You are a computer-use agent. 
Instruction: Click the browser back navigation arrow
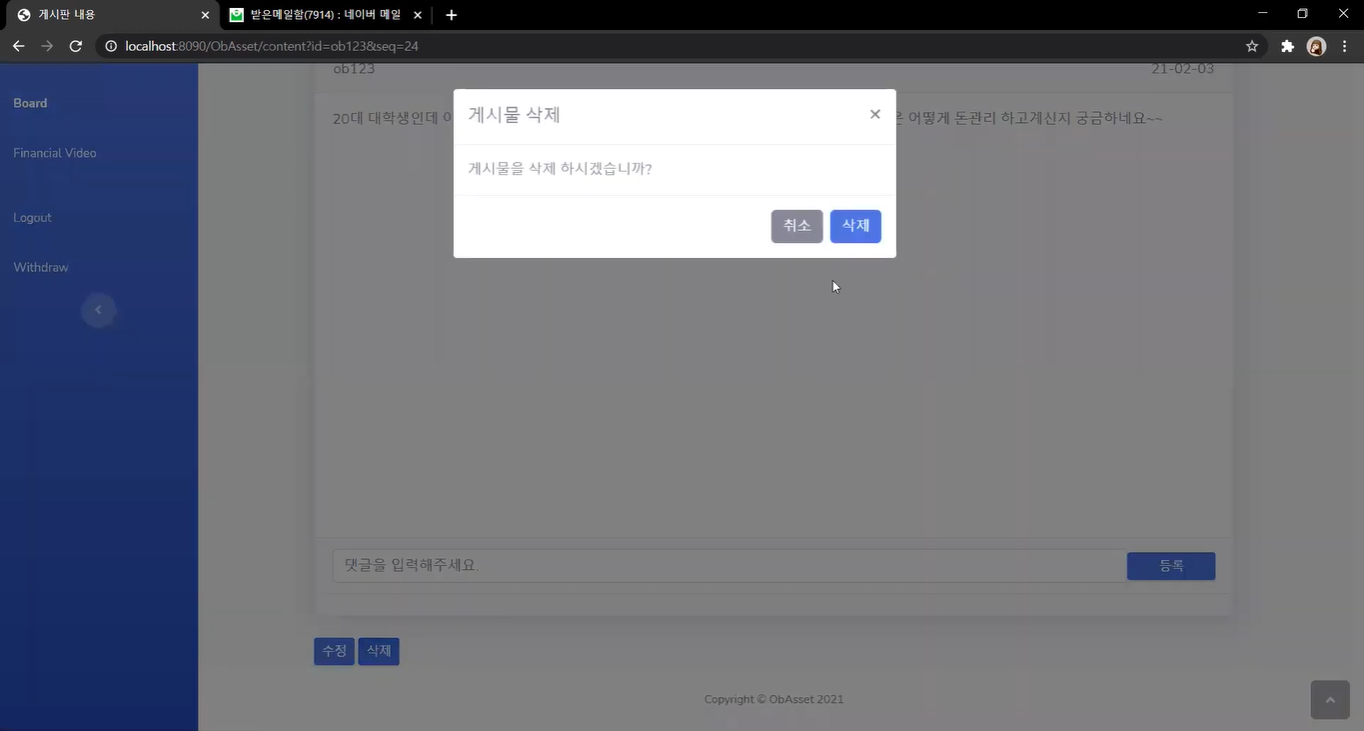18,45
